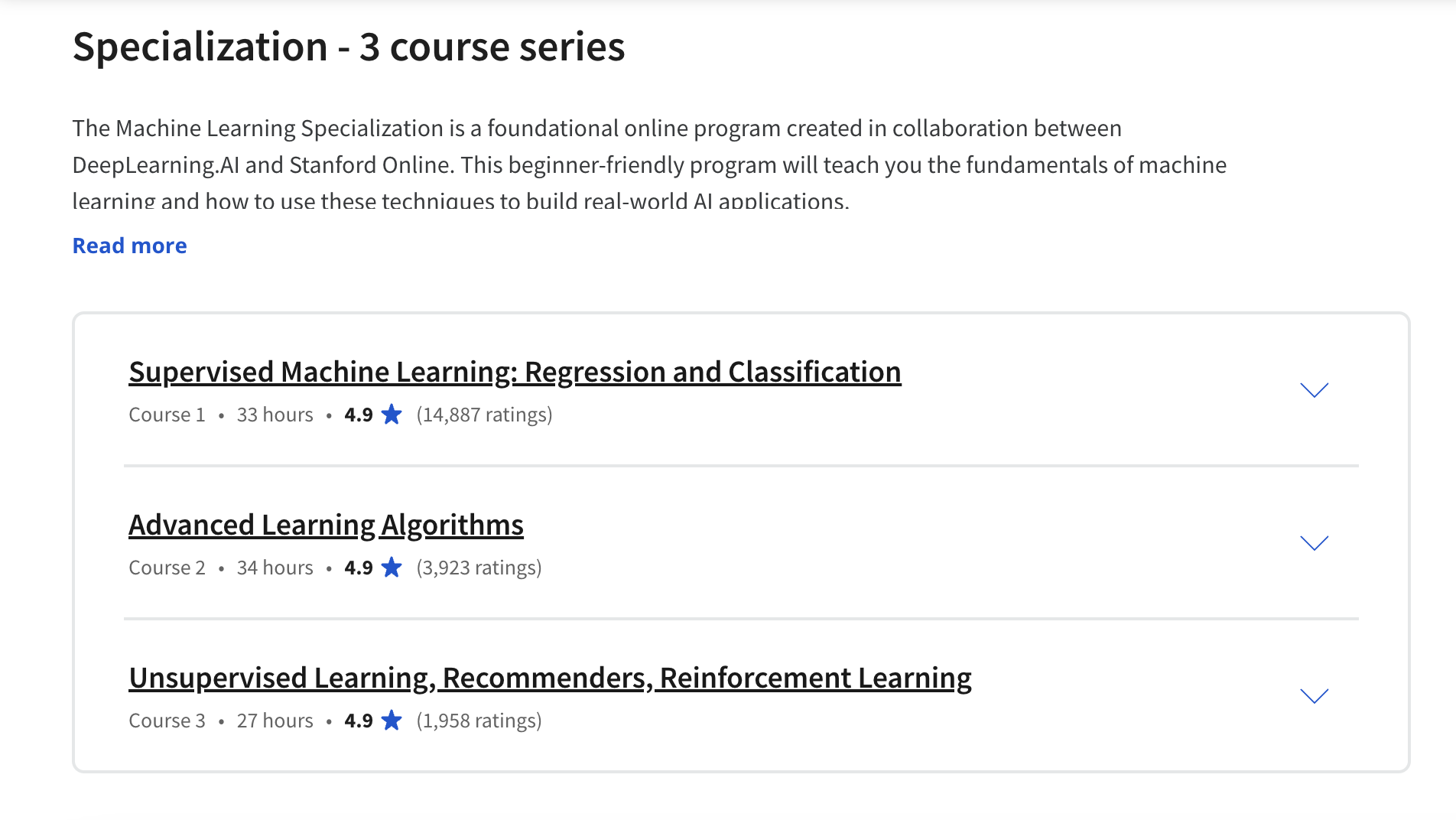Click the 3,923 ratings count
Image resolution: width=1456 pixels, height=820 pixels.
tap(479, 567)
